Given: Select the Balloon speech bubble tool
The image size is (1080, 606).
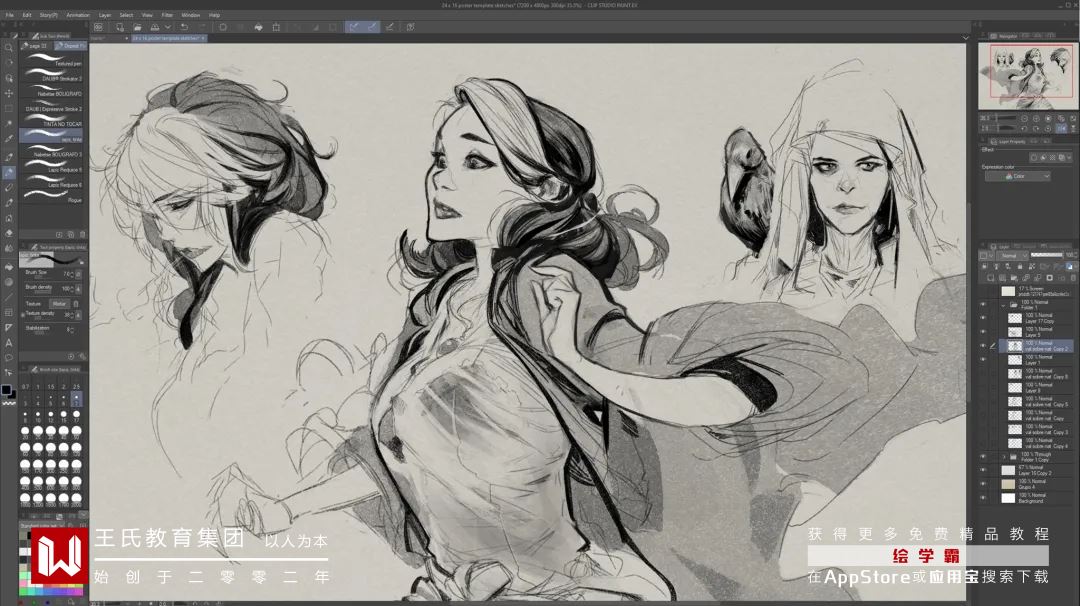Looking at the screenshot, I should pyautogui.click(x=9, y=357).
